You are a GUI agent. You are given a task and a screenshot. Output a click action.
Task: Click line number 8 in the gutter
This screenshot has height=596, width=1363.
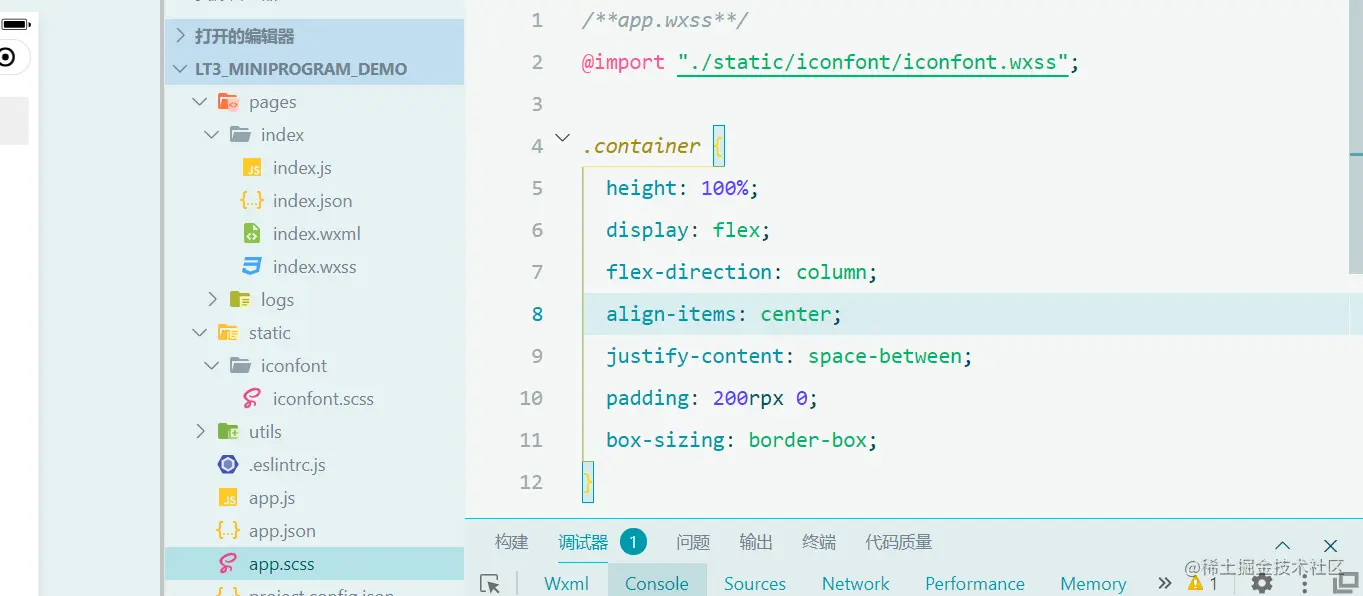click(537, 314)
